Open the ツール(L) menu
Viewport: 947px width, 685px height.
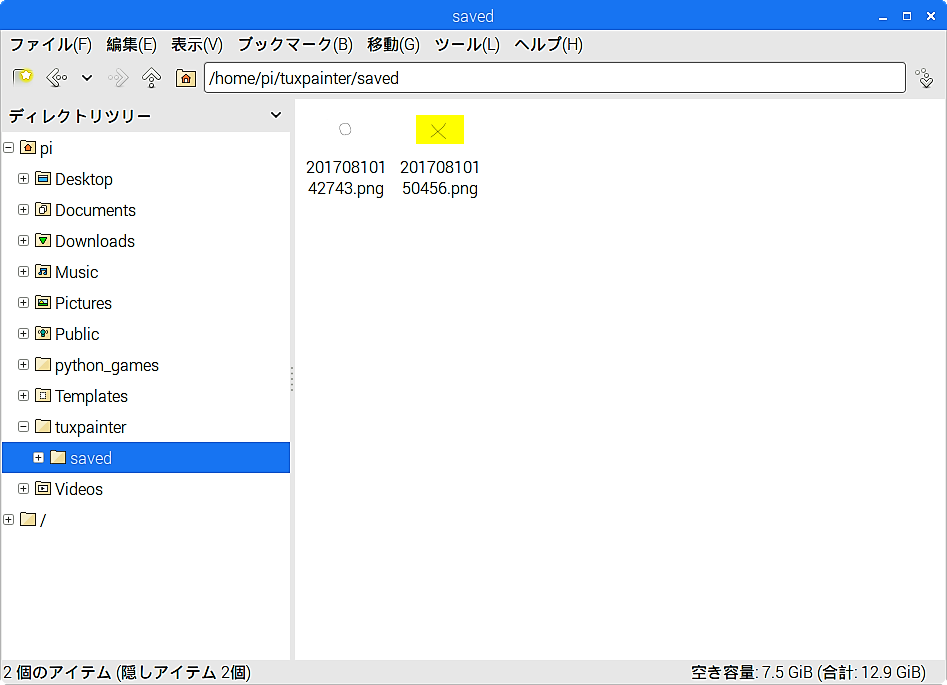coord(467,45)
